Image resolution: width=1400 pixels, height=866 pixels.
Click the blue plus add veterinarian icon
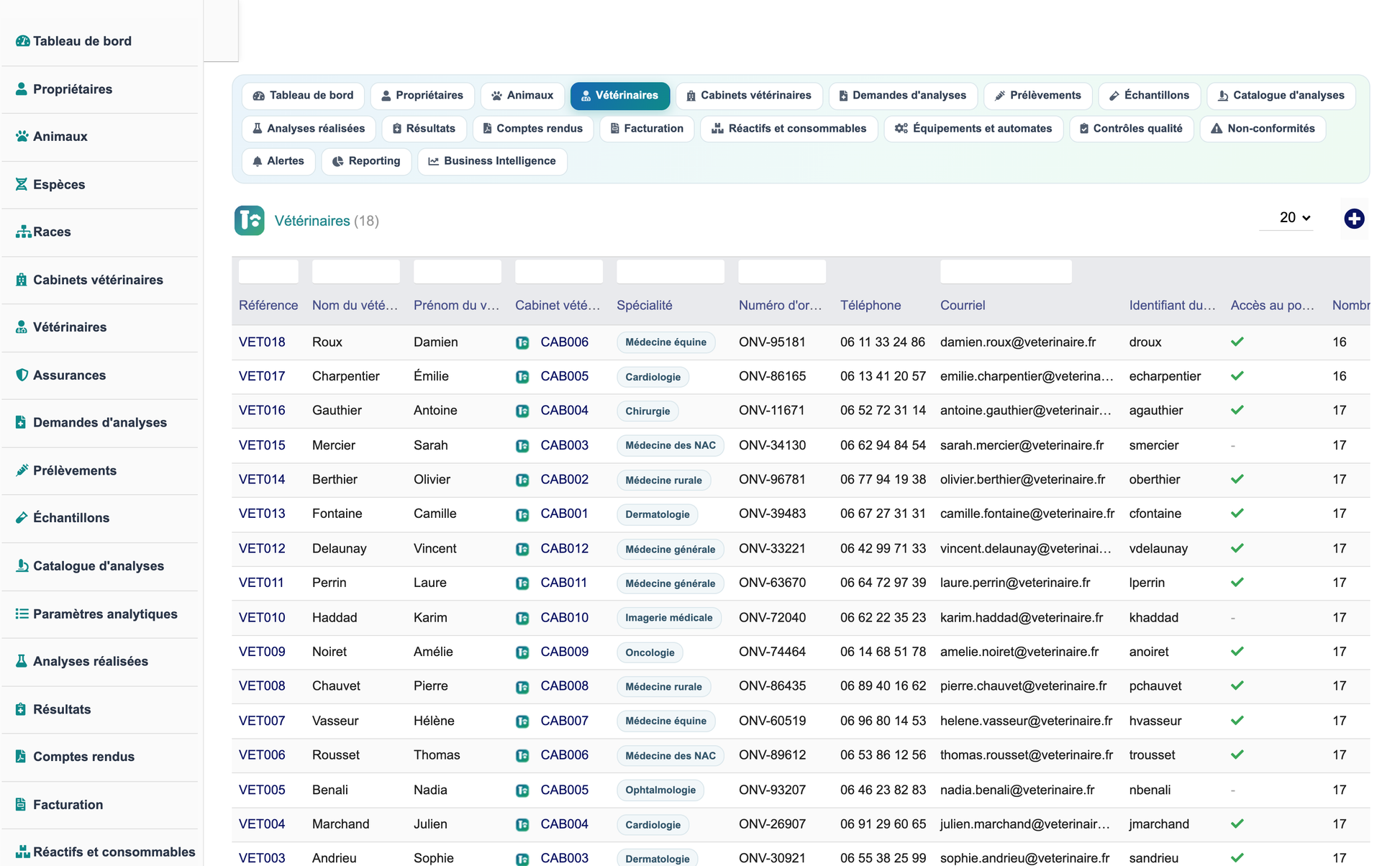[x=1354, y=219]
